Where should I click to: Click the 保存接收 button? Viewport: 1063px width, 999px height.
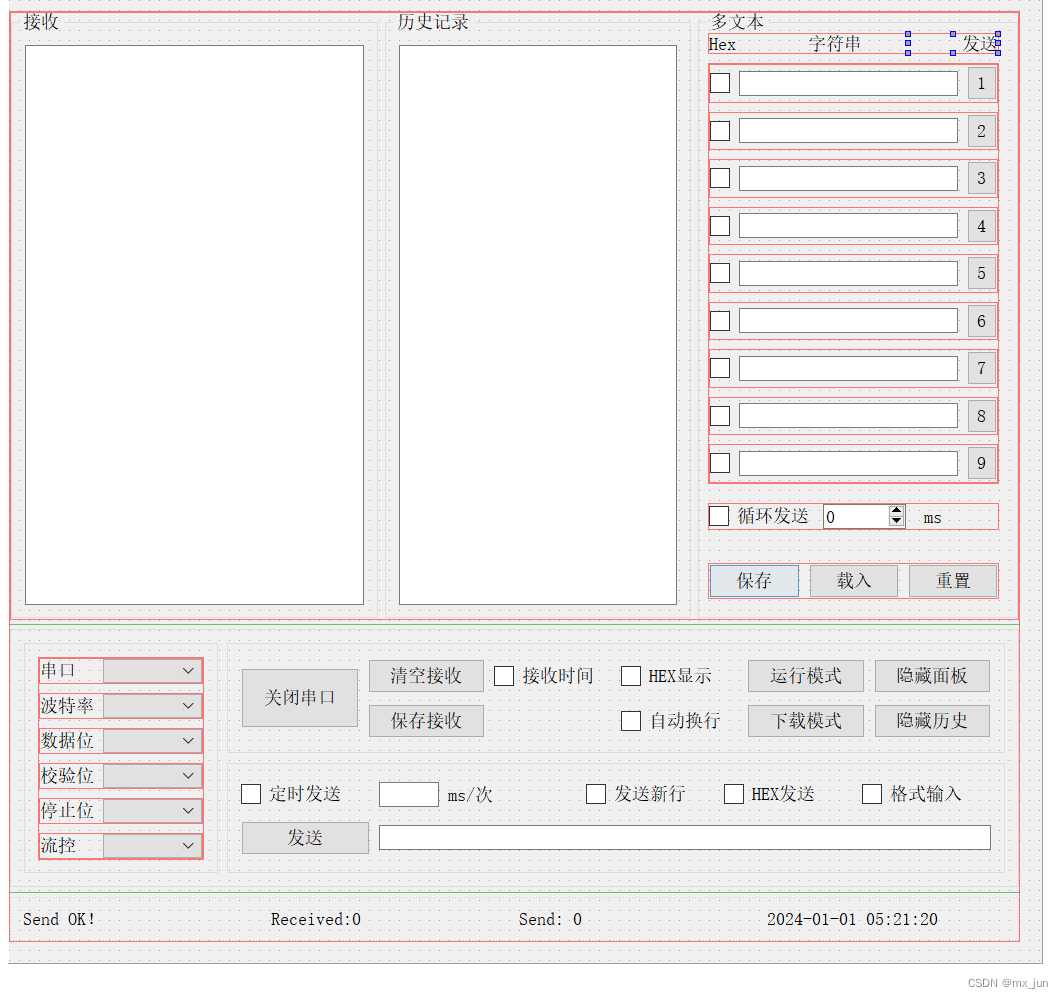coord(426,720)
